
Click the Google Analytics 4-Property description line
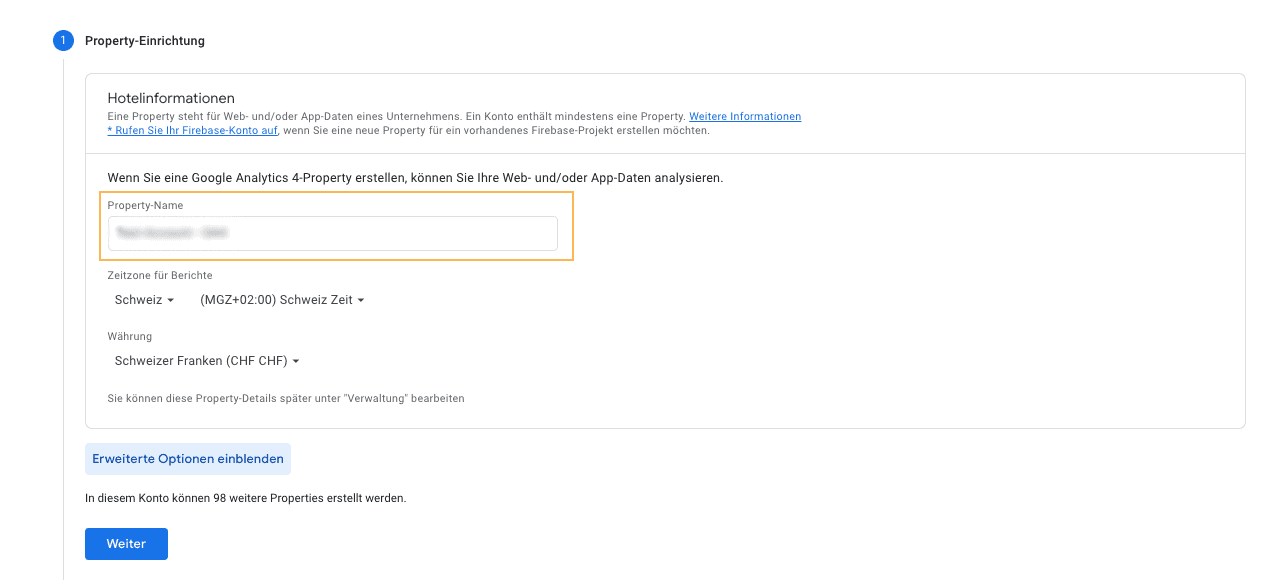click(x=415, y=178)
